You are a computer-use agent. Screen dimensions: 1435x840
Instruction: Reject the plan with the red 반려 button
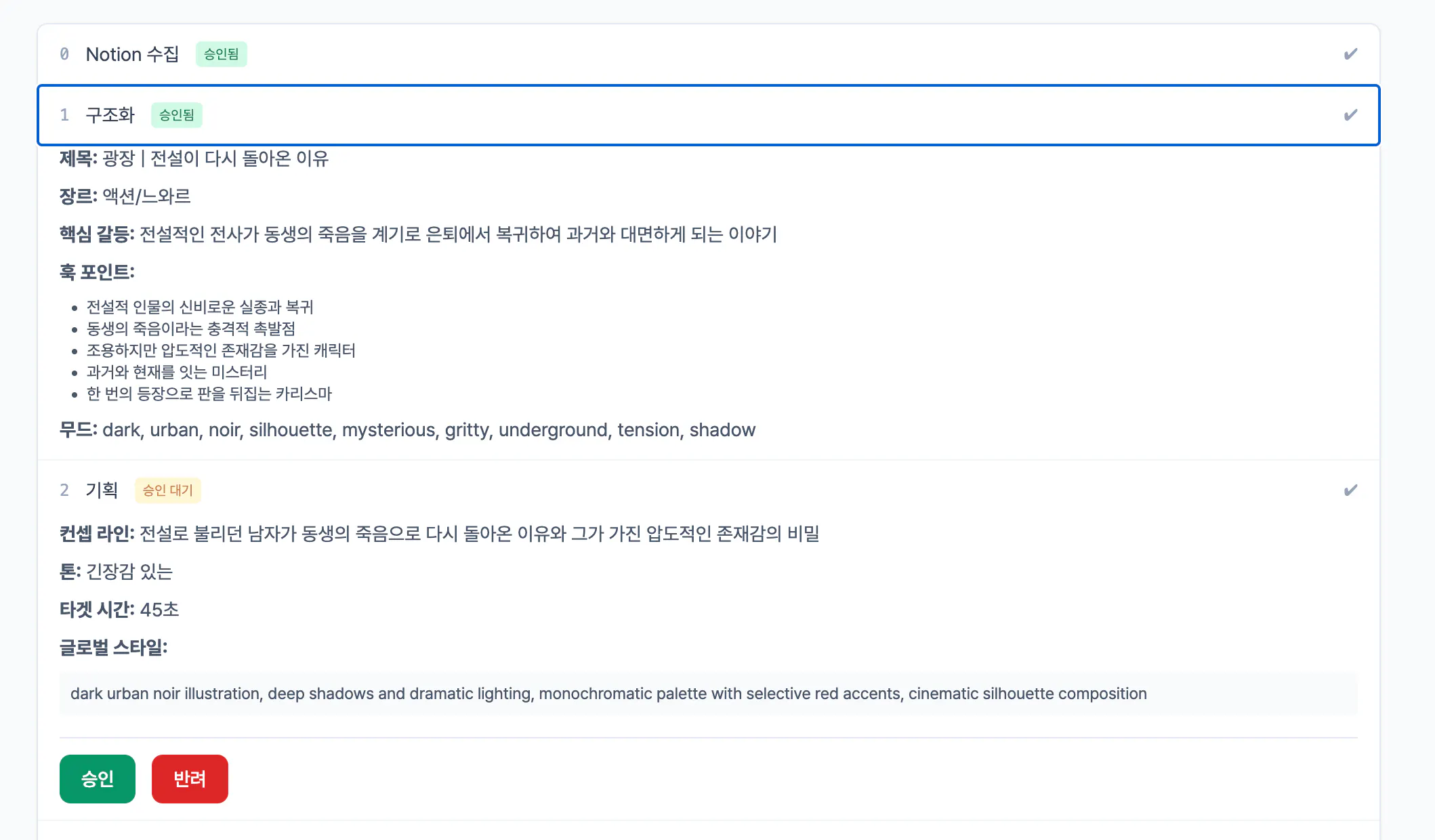(190, 779)
